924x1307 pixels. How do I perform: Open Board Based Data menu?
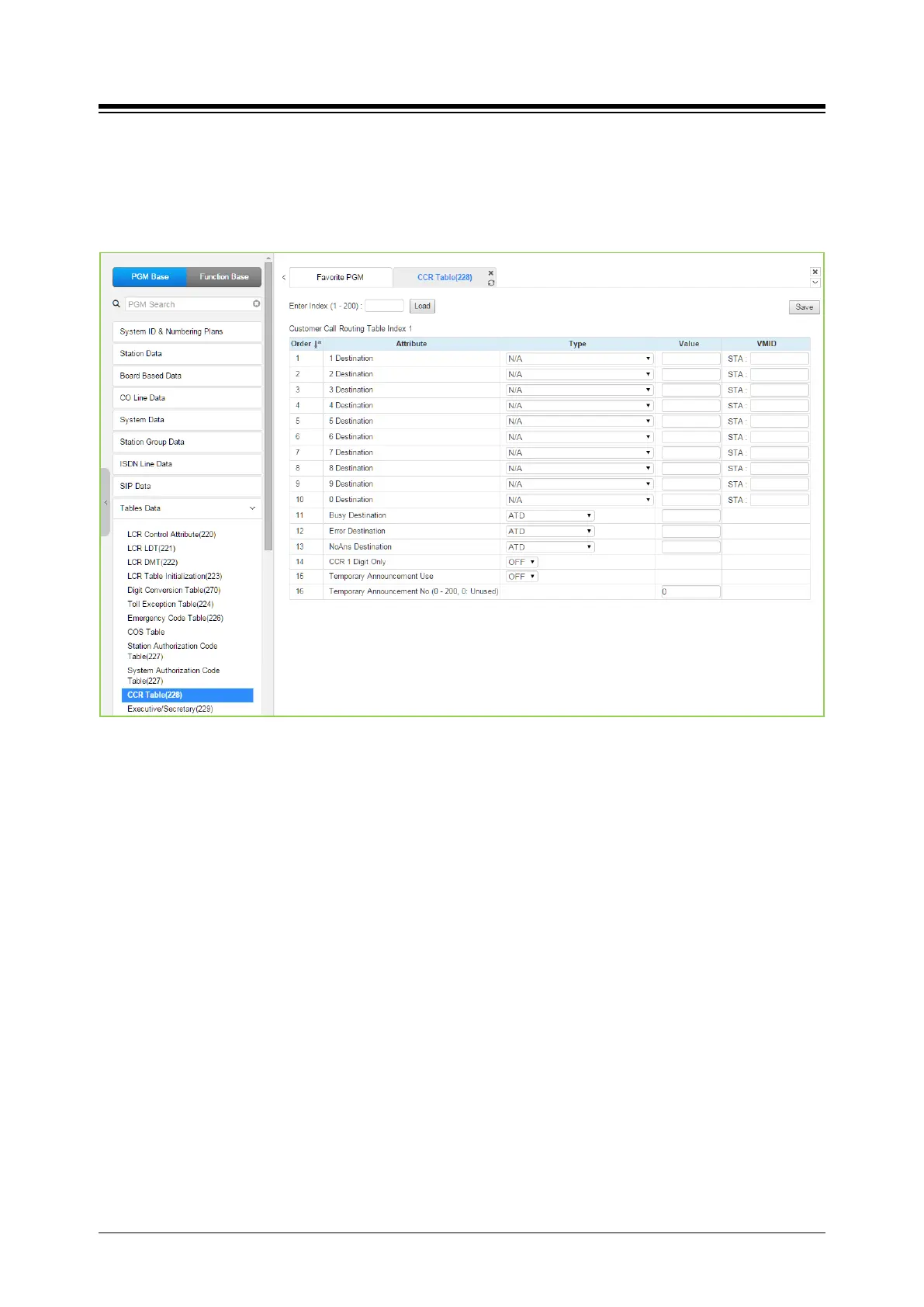187,376
